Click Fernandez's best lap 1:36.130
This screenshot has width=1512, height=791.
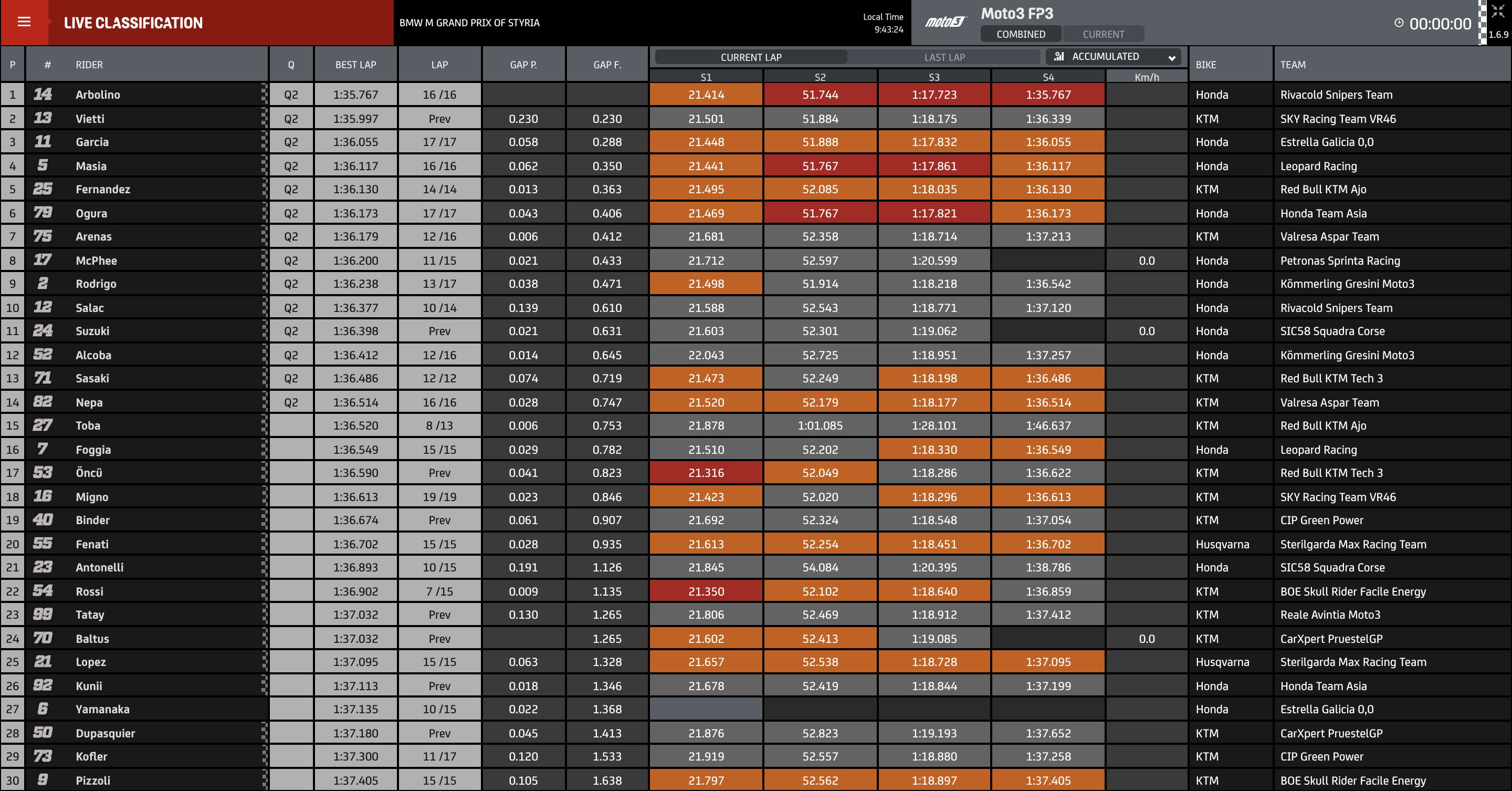(356, 189)
